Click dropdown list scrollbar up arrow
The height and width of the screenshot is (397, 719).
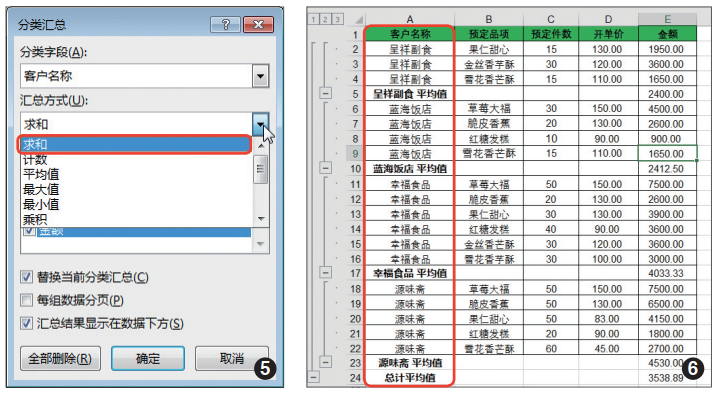[261, 145]
